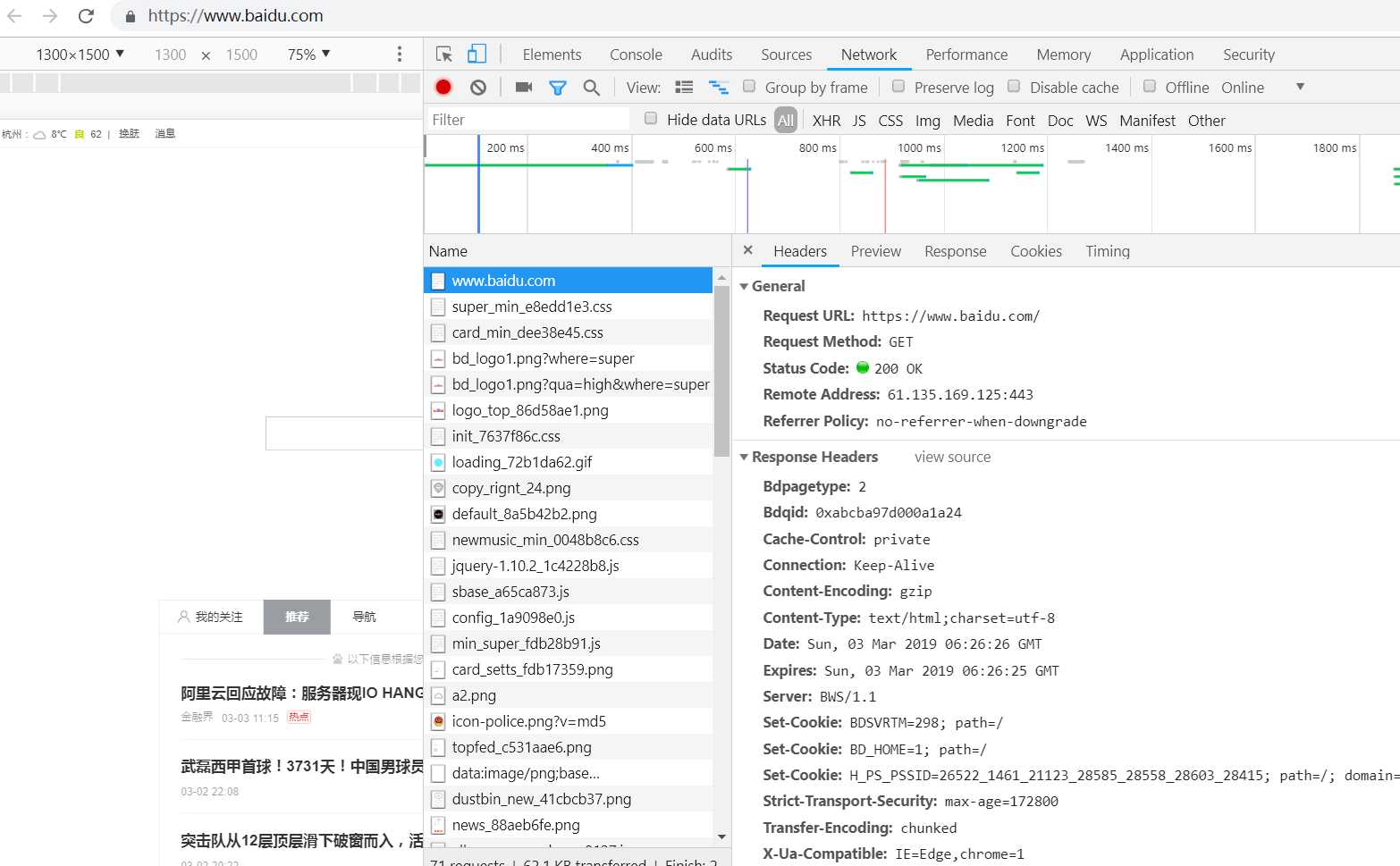This screenshot has width=1400, height=866.
Task: Enable Group by frame checkbox
Action: pos(749,86)
